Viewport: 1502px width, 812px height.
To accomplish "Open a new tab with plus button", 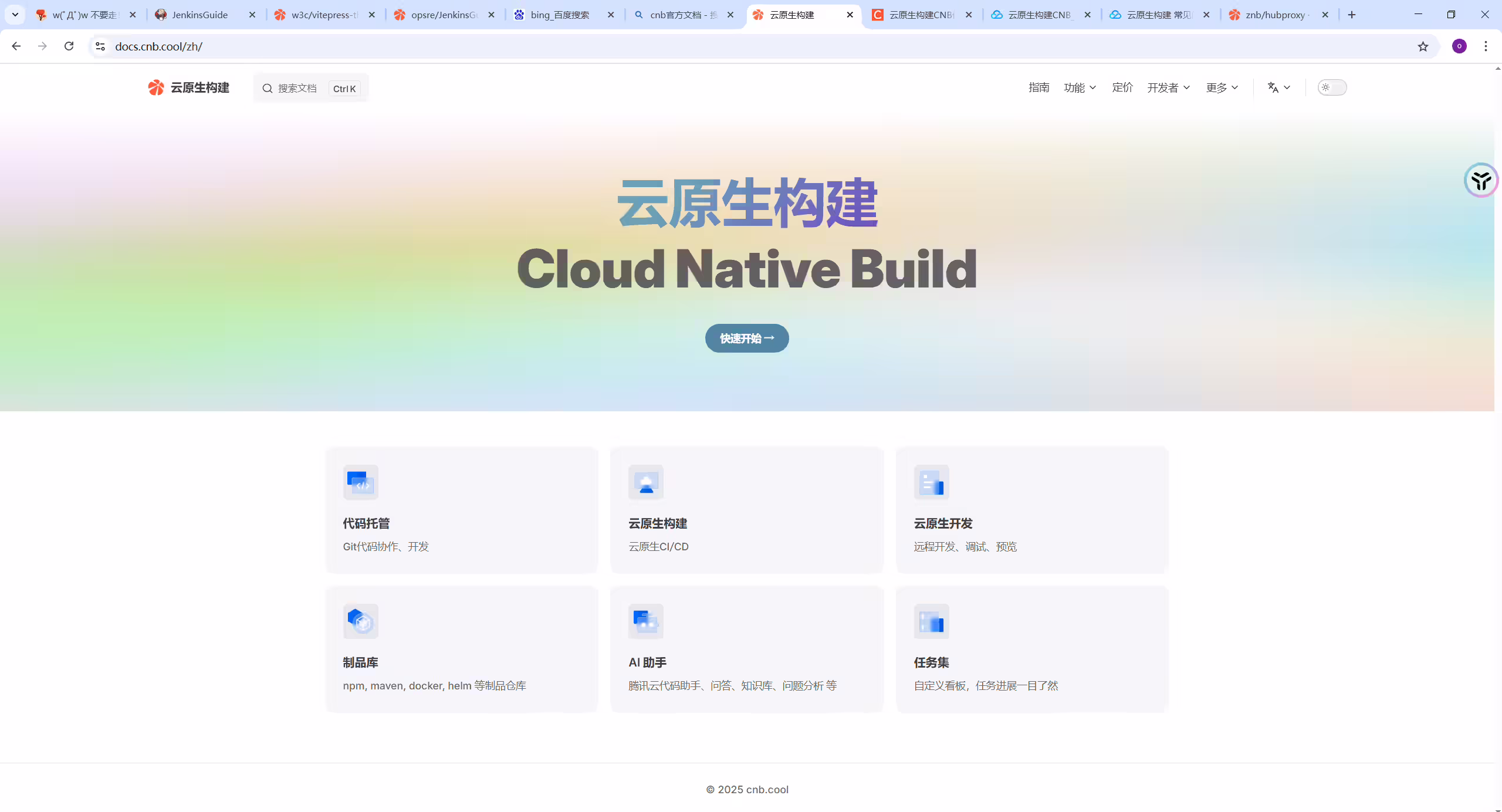I will click(x=1352, y=15).
